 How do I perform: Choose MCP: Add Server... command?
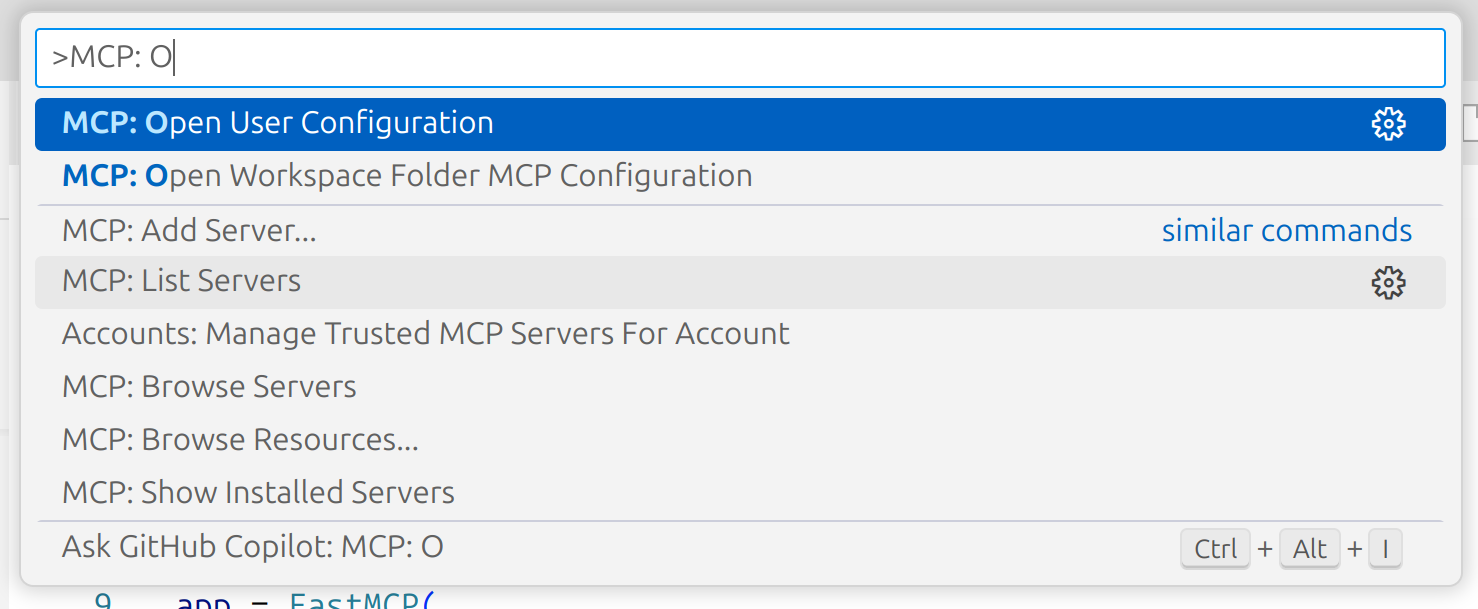(x=740, y=231)
